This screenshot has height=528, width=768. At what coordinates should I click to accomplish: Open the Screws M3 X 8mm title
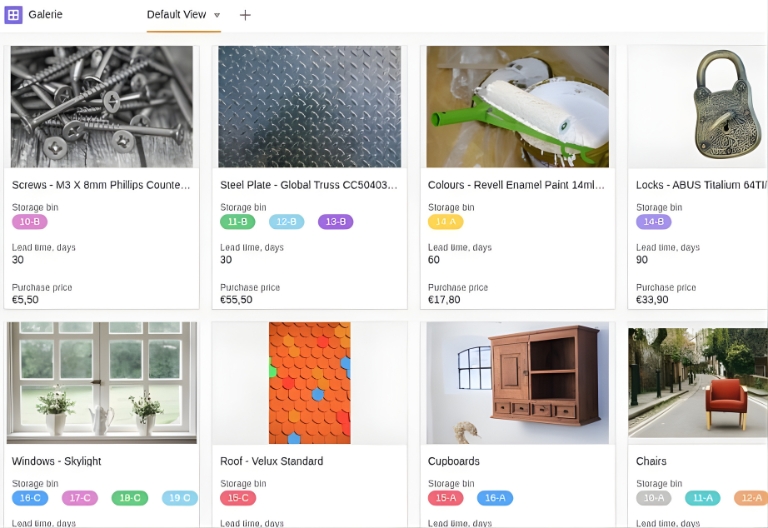pos(100,185)
